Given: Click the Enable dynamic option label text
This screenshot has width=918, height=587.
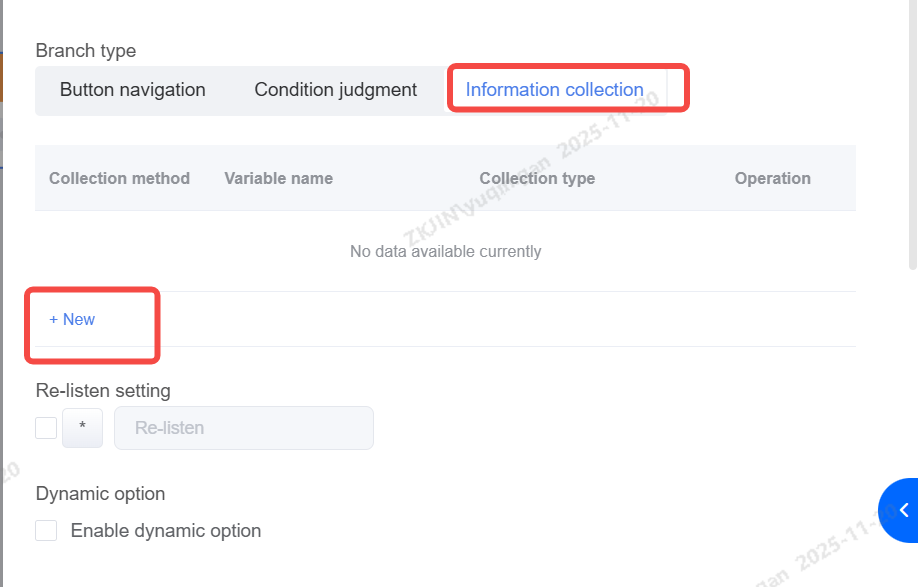Looking at the screenshot, I should click(x=166, y=531).
